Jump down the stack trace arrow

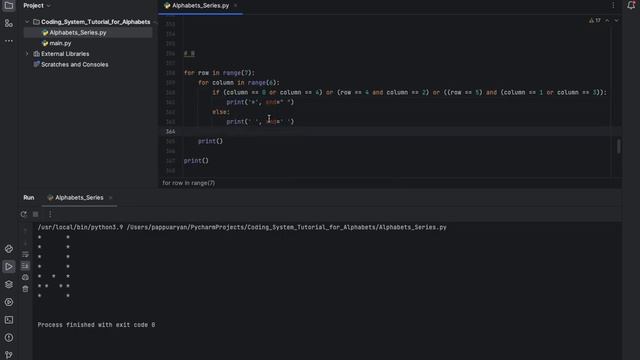(x=25, y=243)
